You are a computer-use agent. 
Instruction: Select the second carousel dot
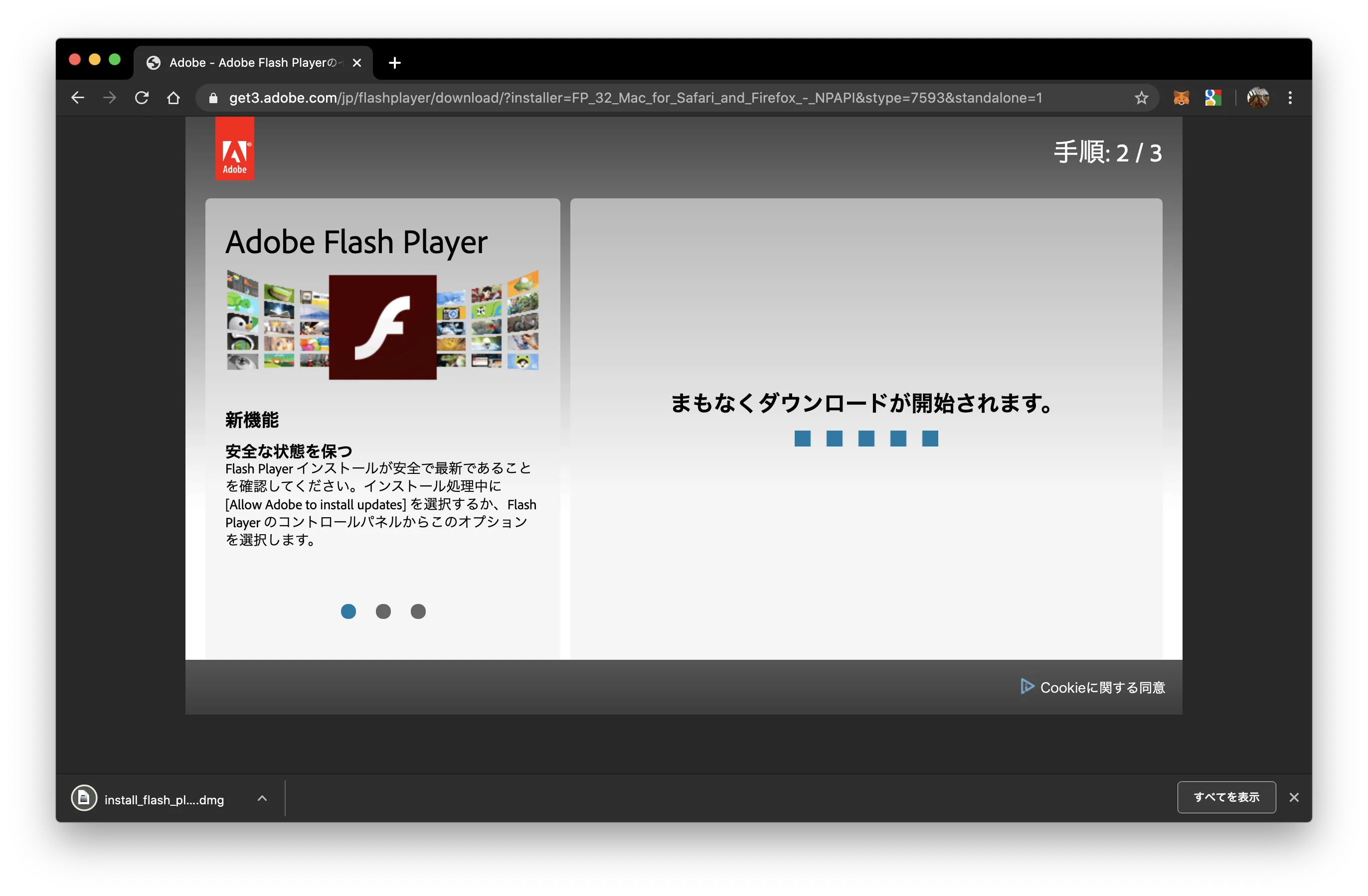click(x=383, y=611)
